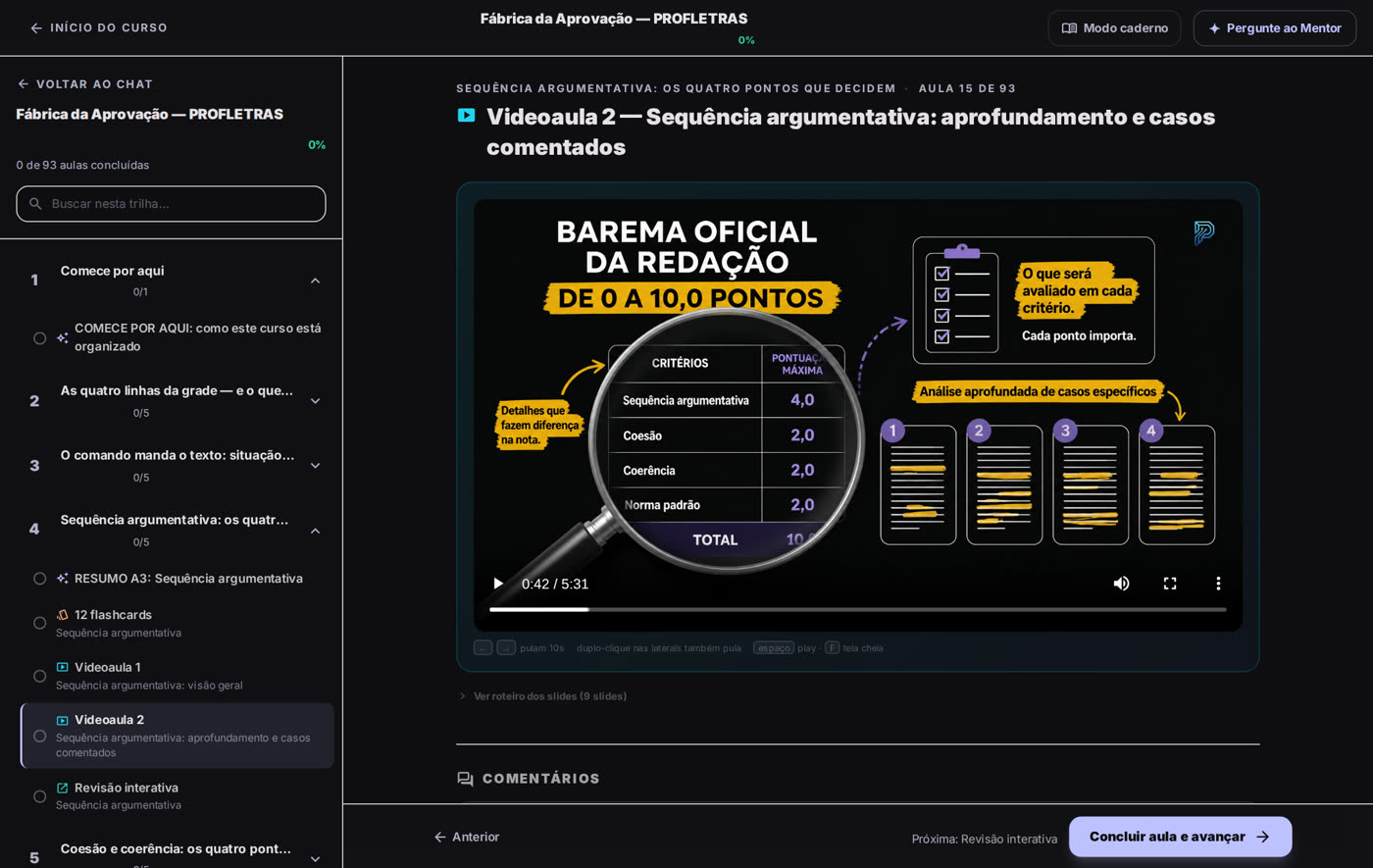The height and width of the screenshot is (868, 1373).
Task: Click the 'espaço' key hint below video
Action: [774, 647]
